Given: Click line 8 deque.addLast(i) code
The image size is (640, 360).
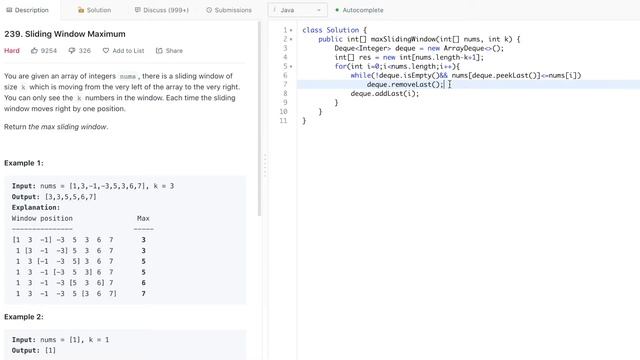Looking at the screenshot, I should click(x=385, y=93).
